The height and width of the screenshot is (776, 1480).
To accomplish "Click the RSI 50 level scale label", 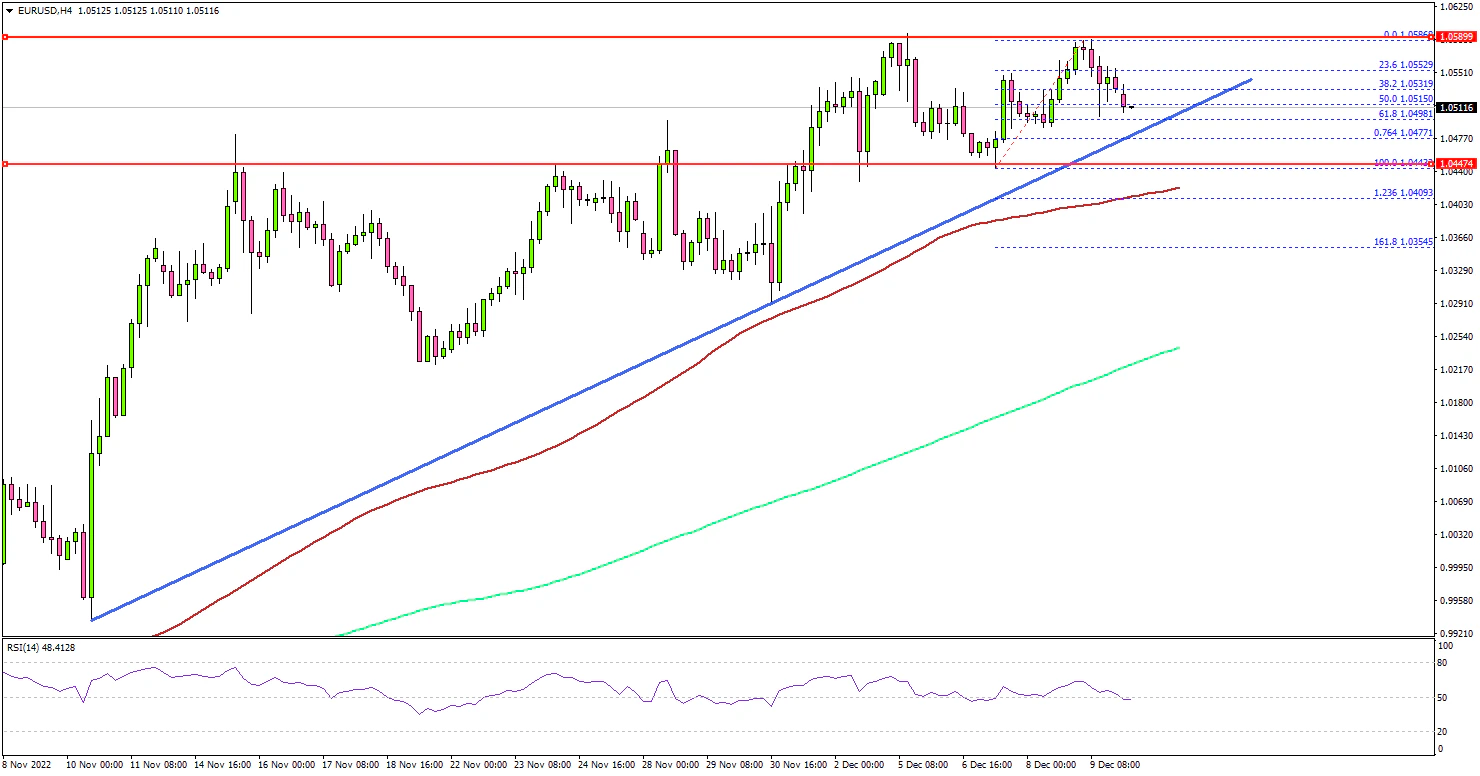I will coord(1442,698).
